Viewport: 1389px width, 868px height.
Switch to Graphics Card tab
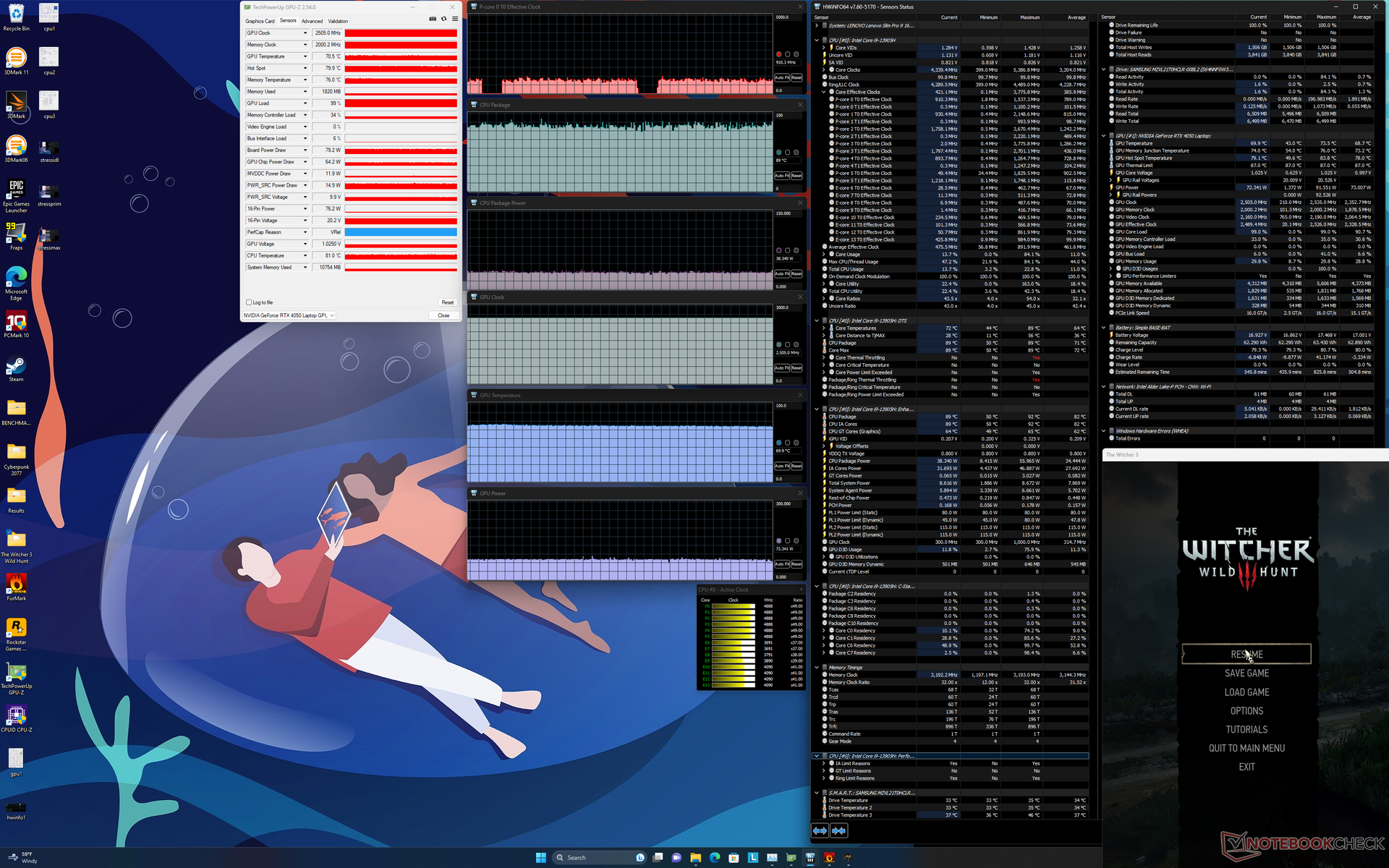(260, 21)
